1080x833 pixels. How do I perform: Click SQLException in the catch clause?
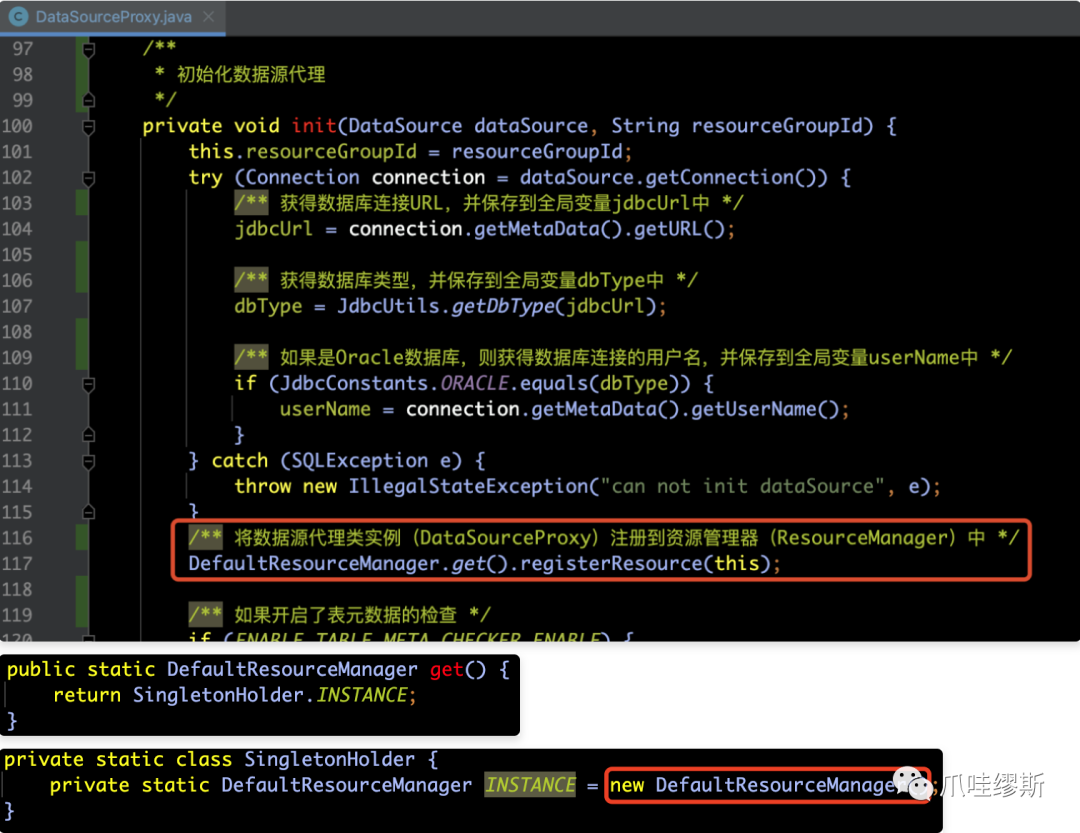click(360, 461)
